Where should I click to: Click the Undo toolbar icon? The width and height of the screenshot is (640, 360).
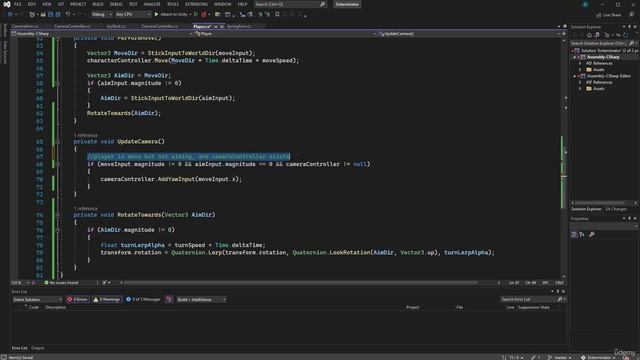68,14
